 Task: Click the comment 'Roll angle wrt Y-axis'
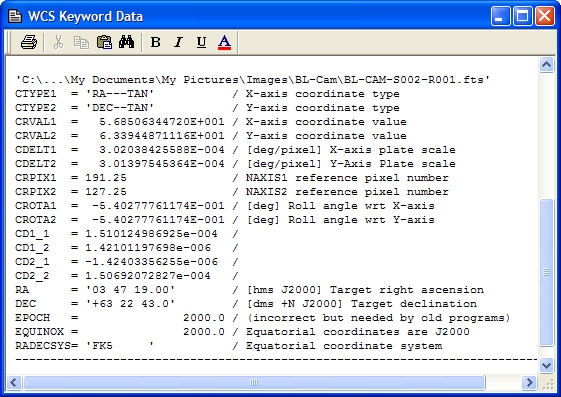click(361, 220)
